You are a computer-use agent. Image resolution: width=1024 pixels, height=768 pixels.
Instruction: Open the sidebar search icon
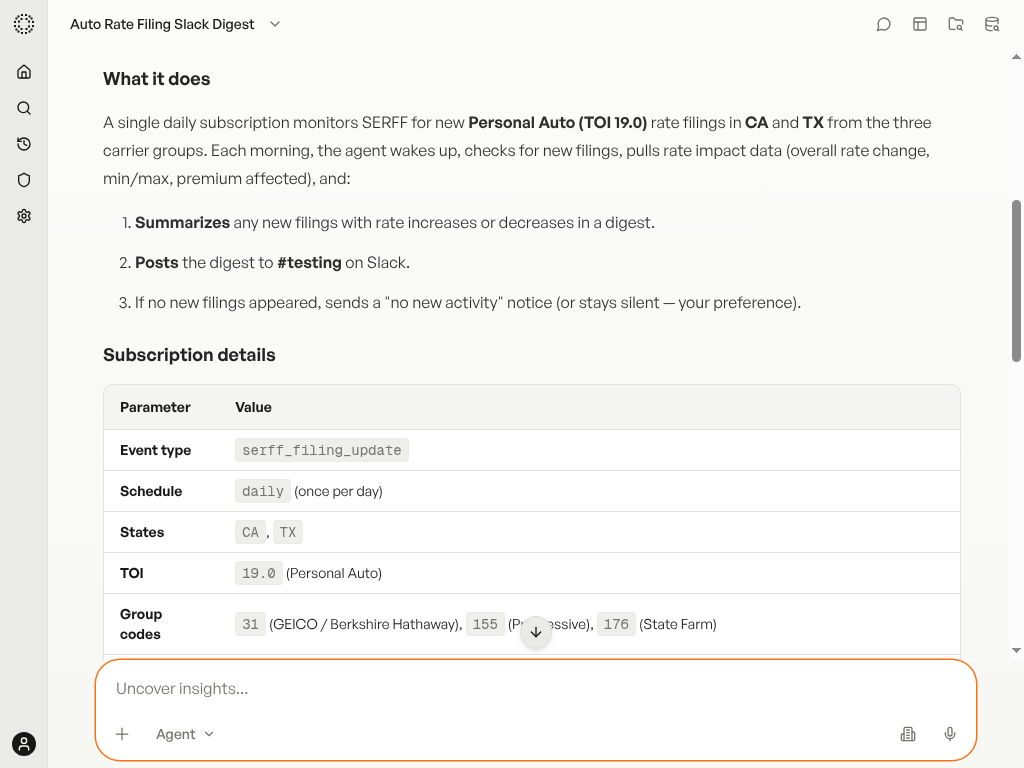(x=24, y=108)
